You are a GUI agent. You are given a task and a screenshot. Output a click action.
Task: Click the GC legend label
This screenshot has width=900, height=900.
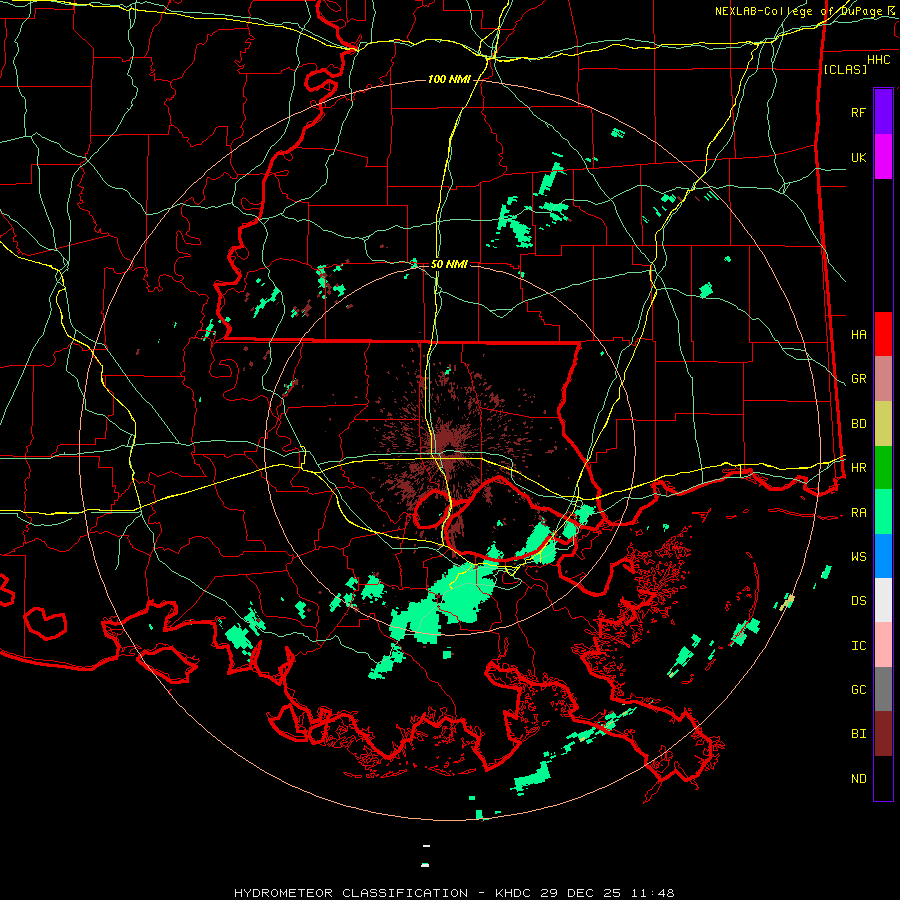pyautogui.click(x=859, y=689)
